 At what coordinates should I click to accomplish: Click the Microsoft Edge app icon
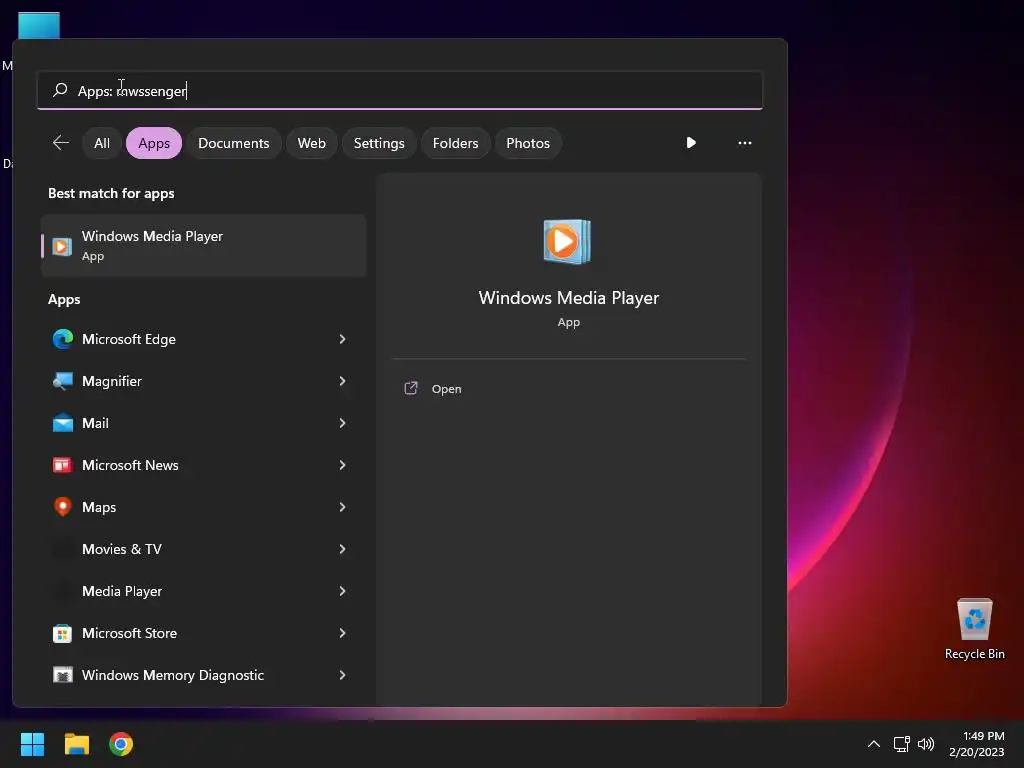(63, 339)
